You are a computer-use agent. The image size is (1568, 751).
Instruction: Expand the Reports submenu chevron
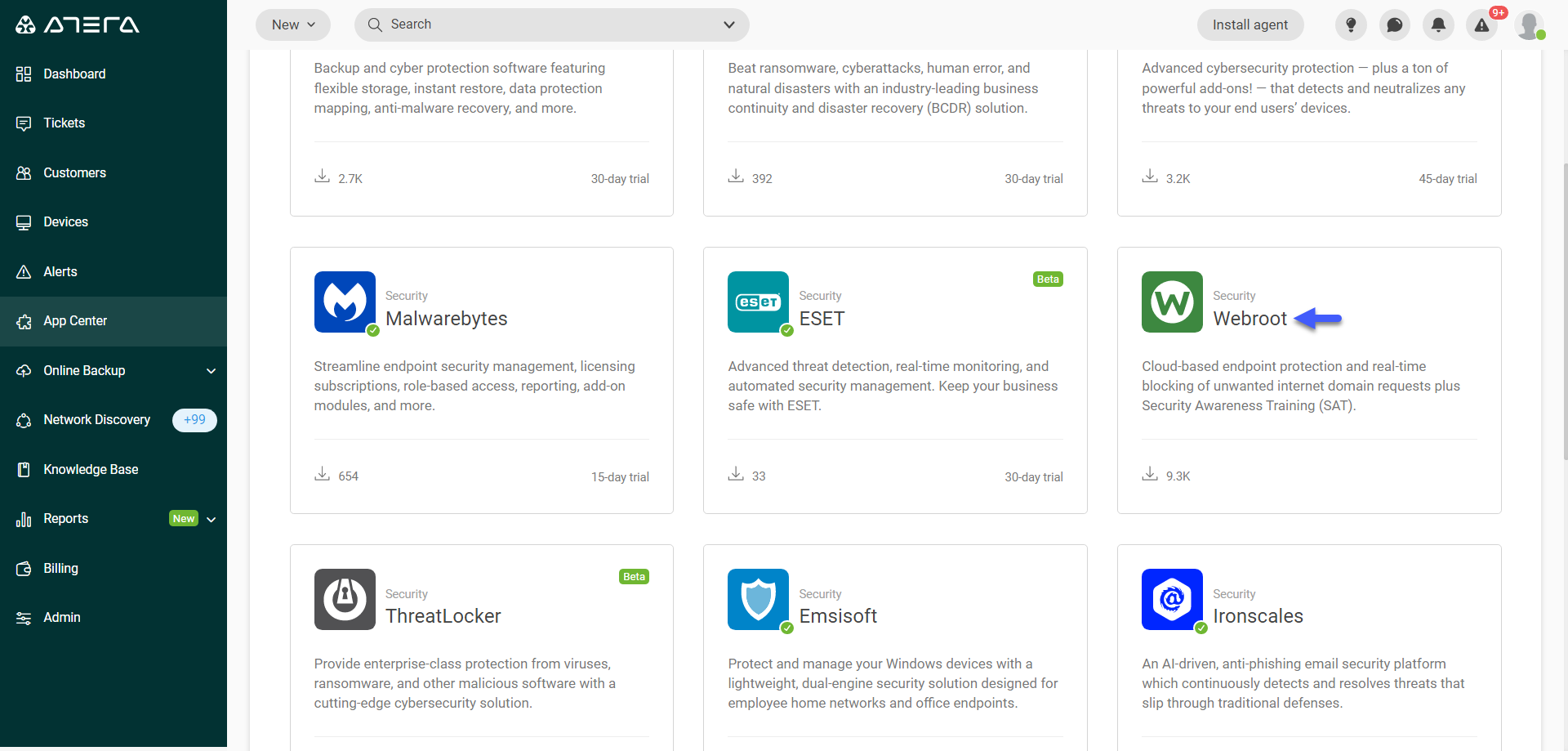tap(212, 520)
